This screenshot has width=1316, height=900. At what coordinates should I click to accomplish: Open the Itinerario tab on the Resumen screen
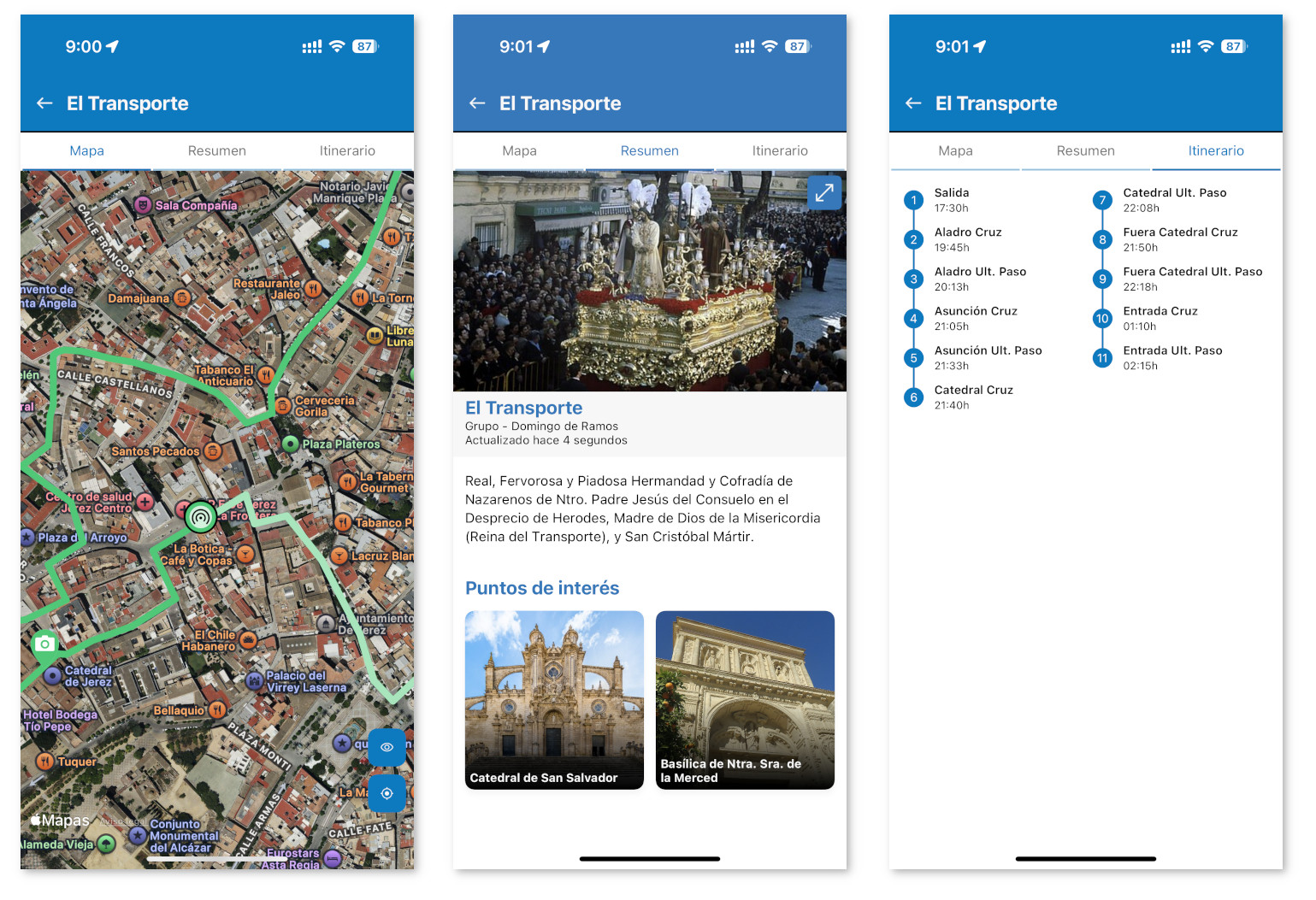(779, 150)
